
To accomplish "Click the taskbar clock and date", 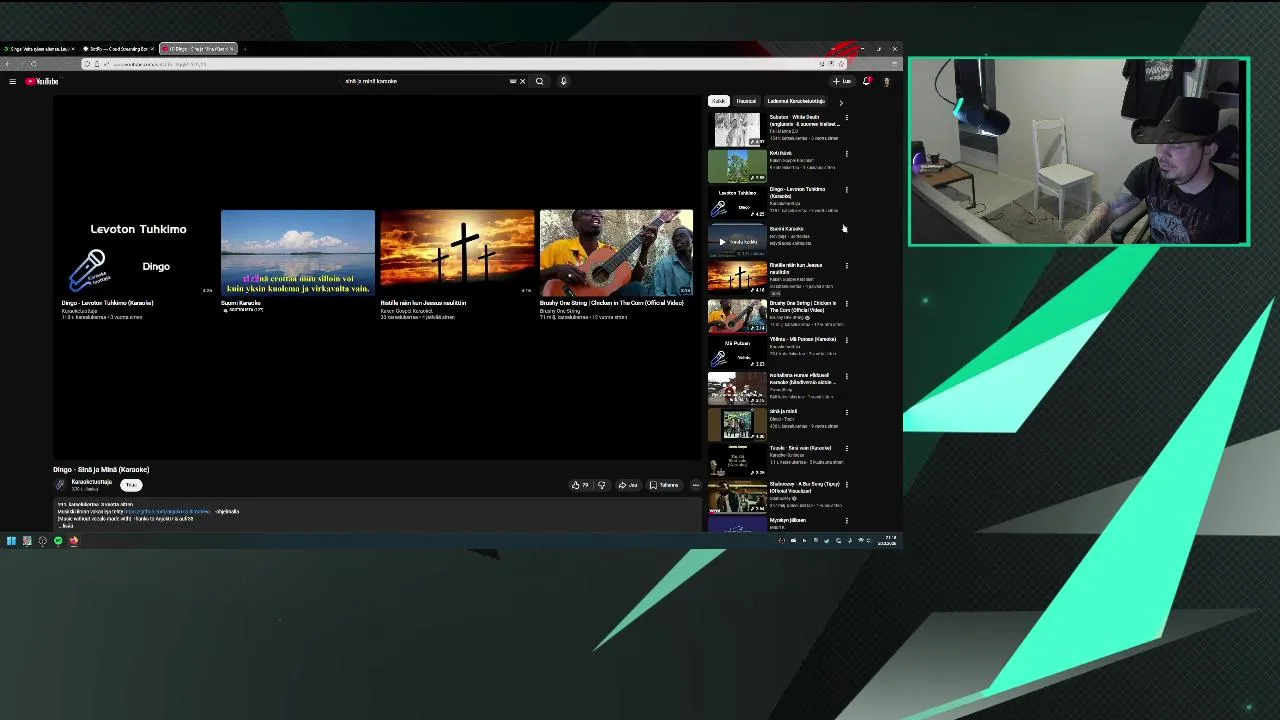I will click(887, 541).
